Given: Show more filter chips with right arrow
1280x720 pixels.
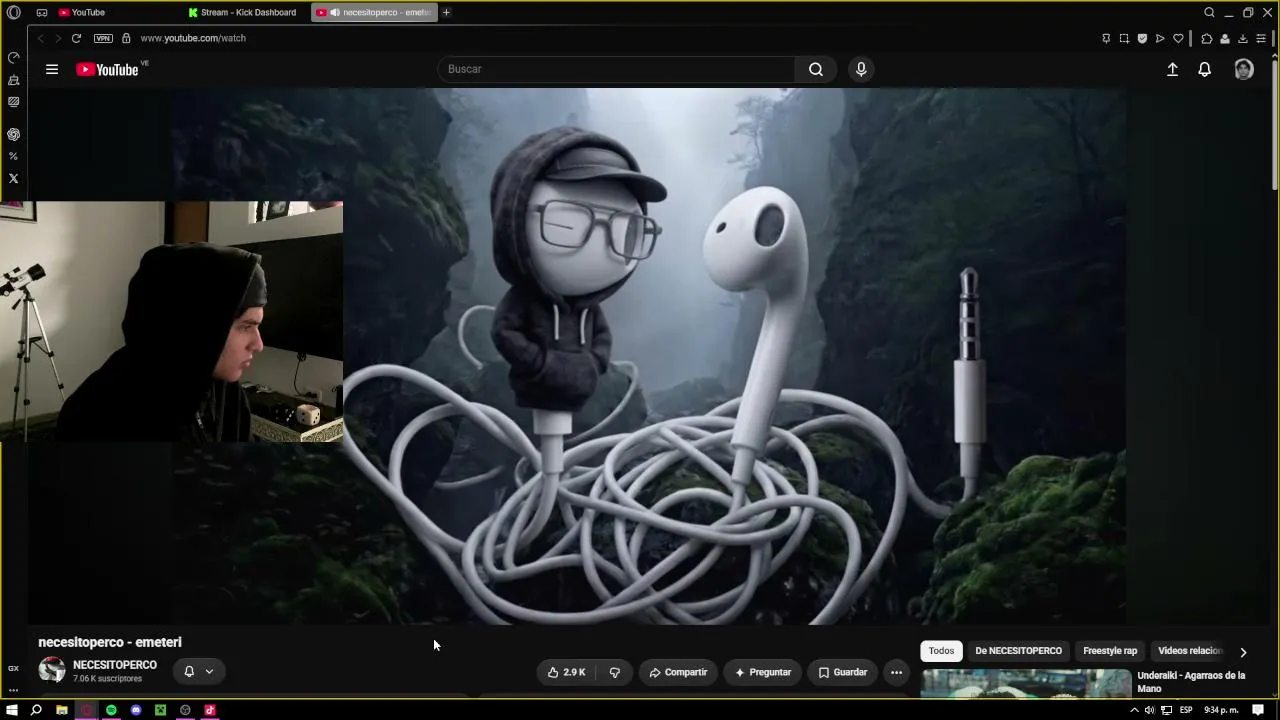Looking at the screenshot, I should (1243, 652).
